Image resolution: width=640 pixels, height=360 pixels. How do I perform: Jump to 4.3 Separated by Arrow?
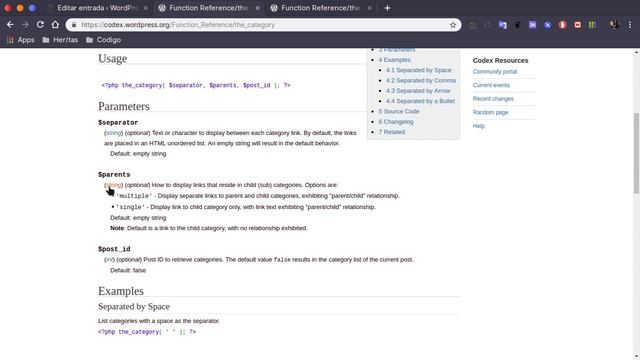point(418,91)
